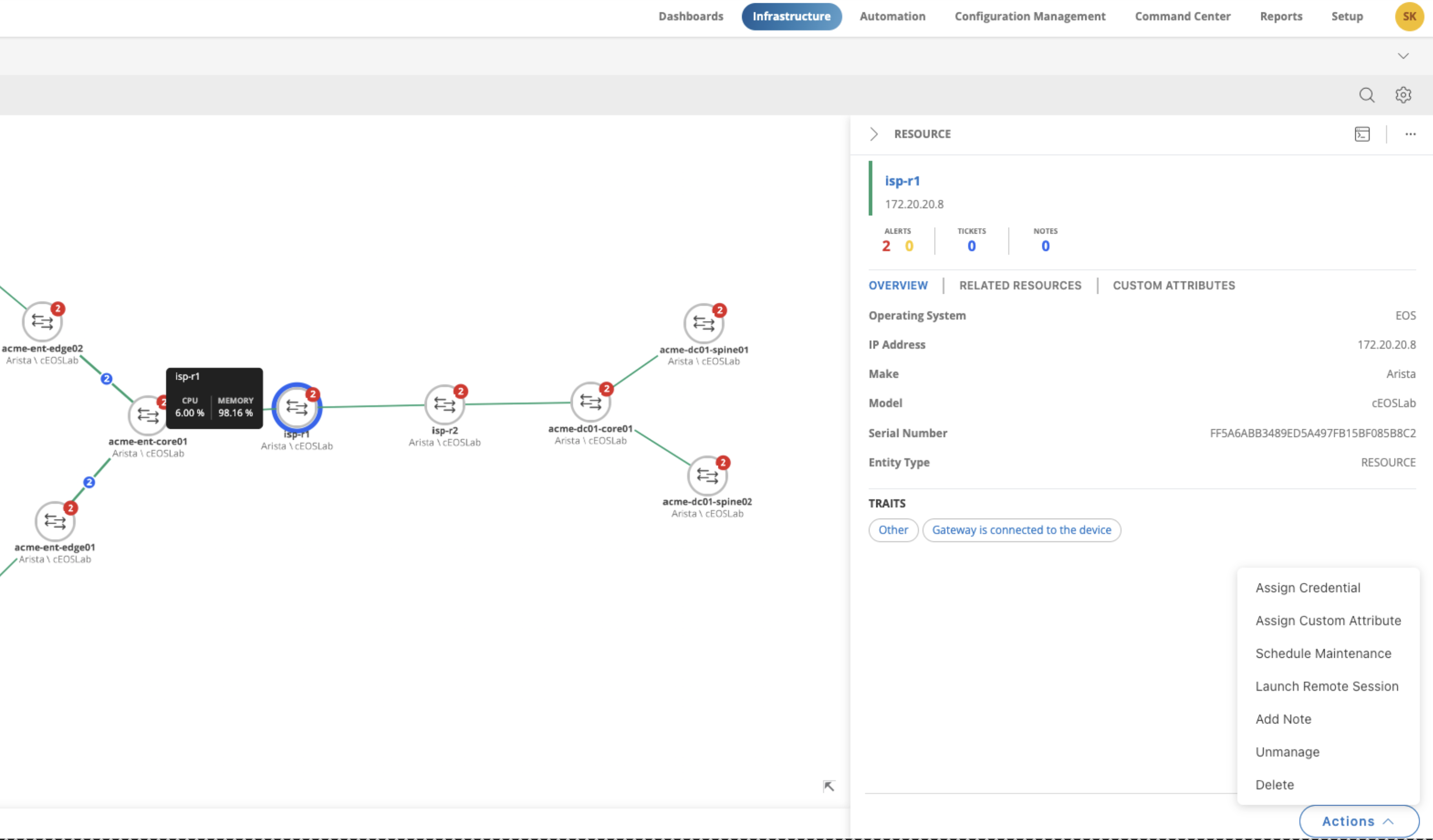1433x840 pixels.
Task: Click the settings gear icon
Action: tap(1404, 95)
